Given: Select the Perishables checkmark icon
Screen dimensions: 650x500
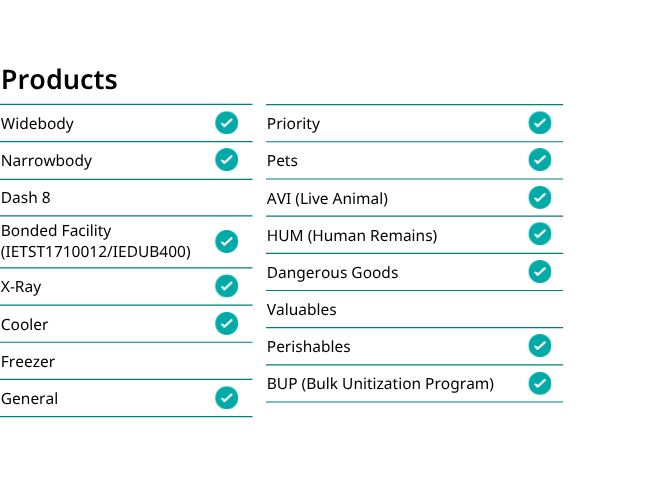Looking at the screenshot, I should (x=540, y=346).
